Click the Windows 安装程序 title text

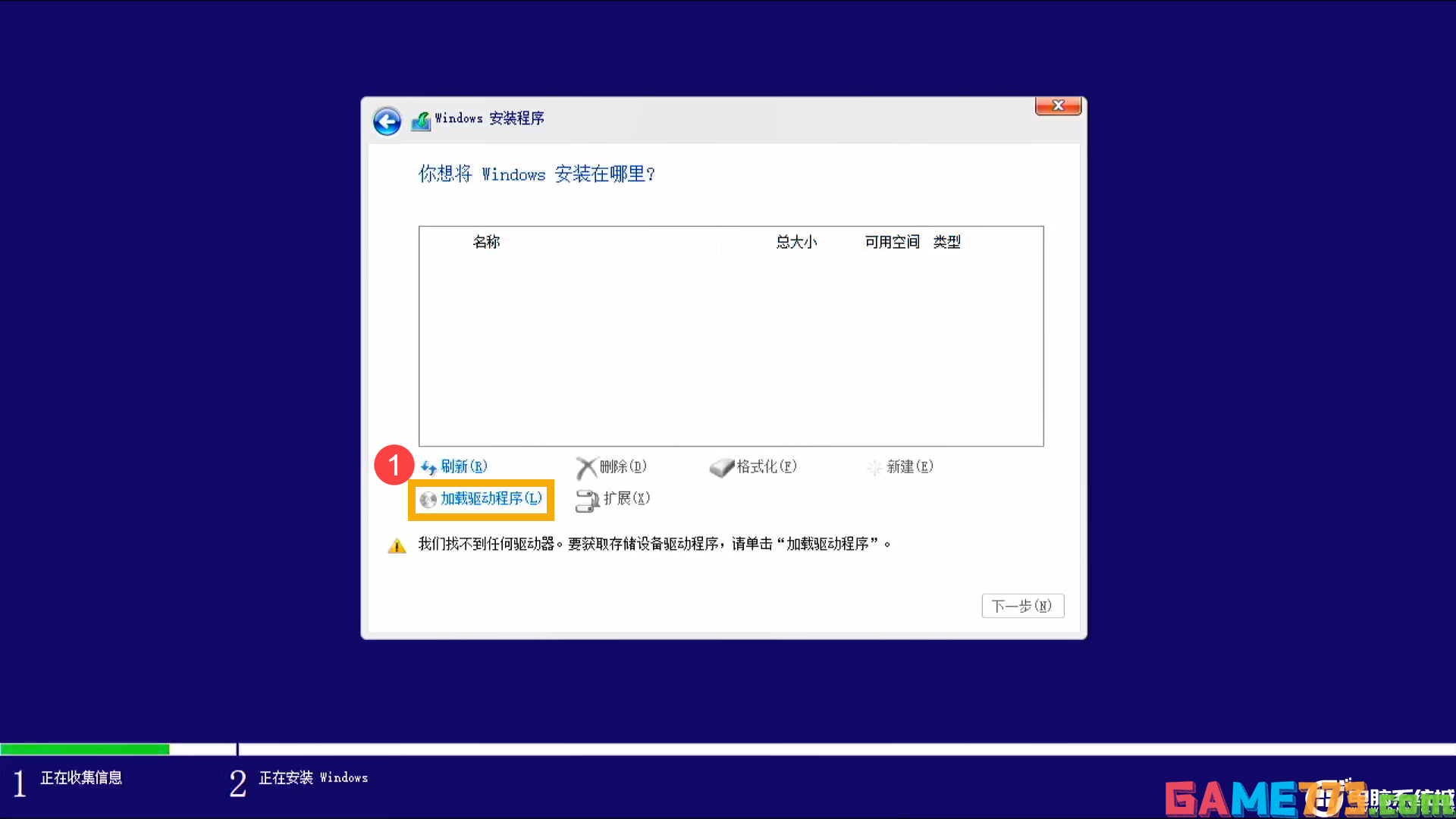pos(489,118)
